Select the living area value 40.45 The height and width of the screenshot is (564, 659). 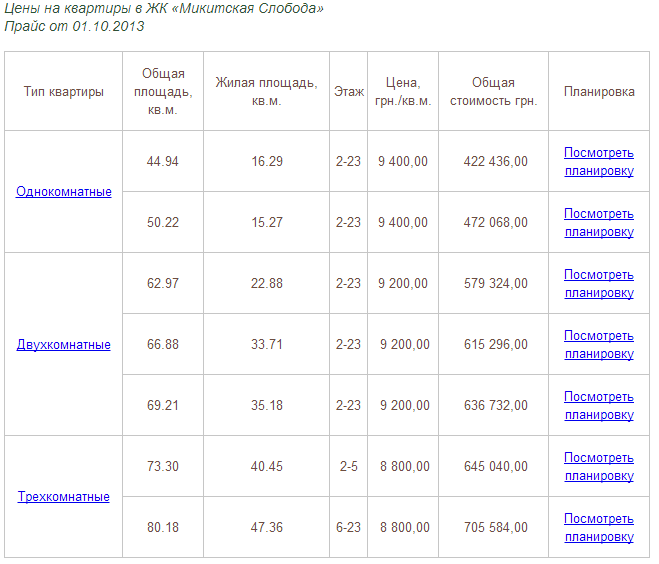[x=267, y=466]
